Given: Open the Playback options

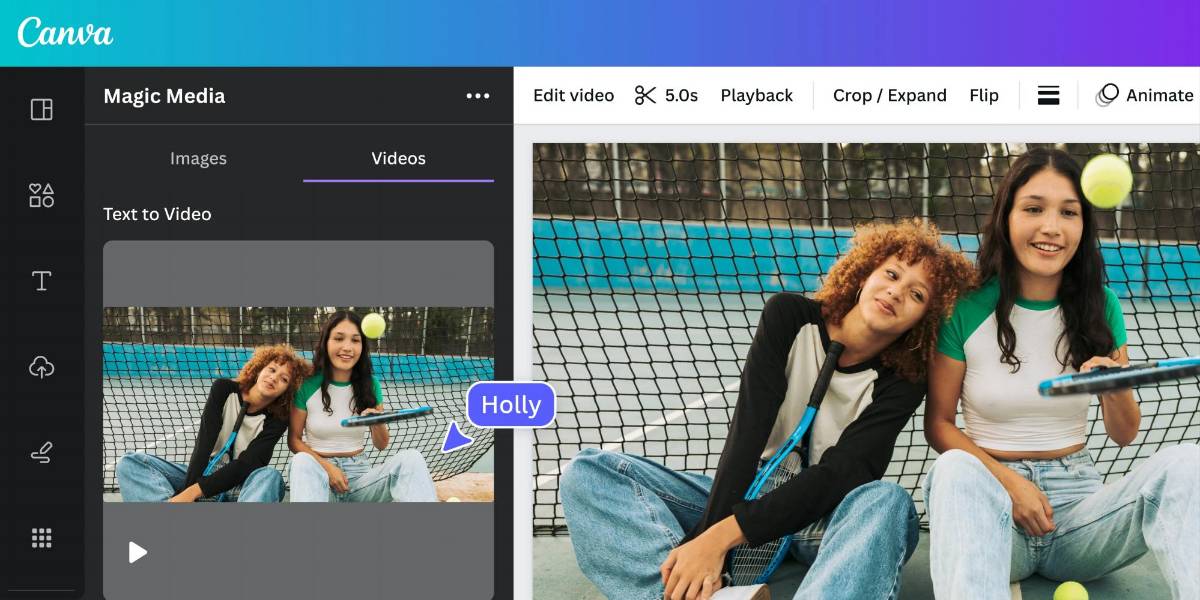Looking at the screenshot, I should (756, 95).
